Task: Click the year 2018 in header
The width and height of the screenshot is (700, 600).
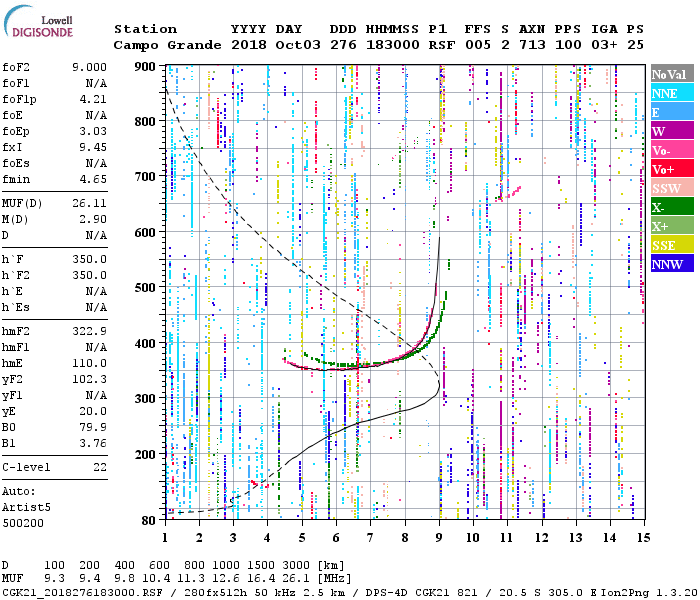Action: 249,45
